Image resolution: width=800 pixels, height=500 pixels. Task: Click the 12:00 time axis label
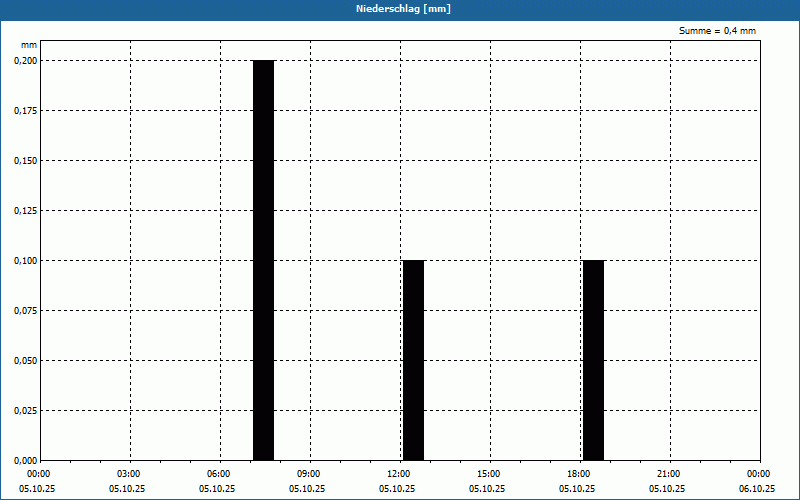(x=397, y=474)
